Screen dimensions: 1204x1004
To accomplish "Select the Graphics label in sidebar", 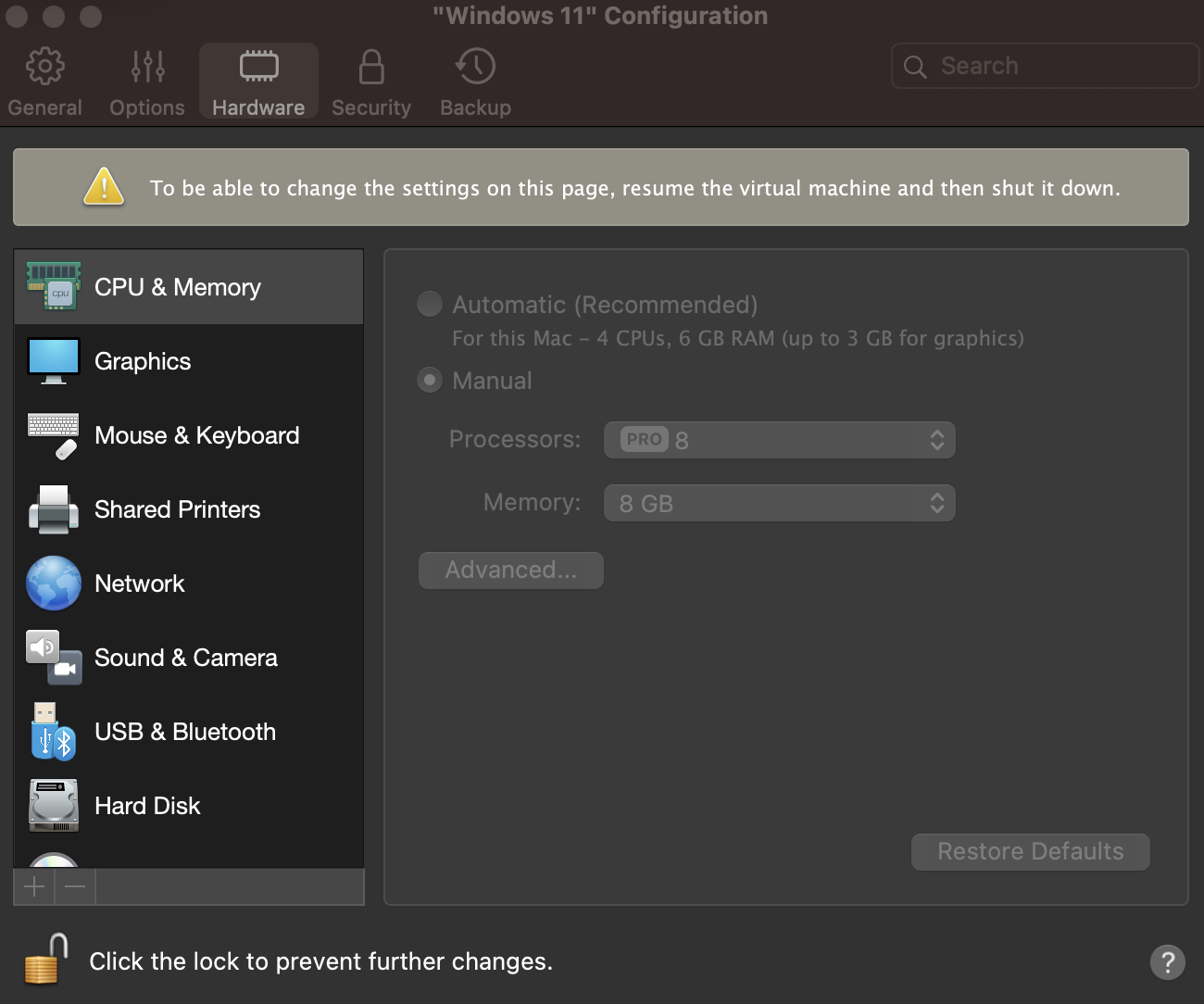I will 143,361.
